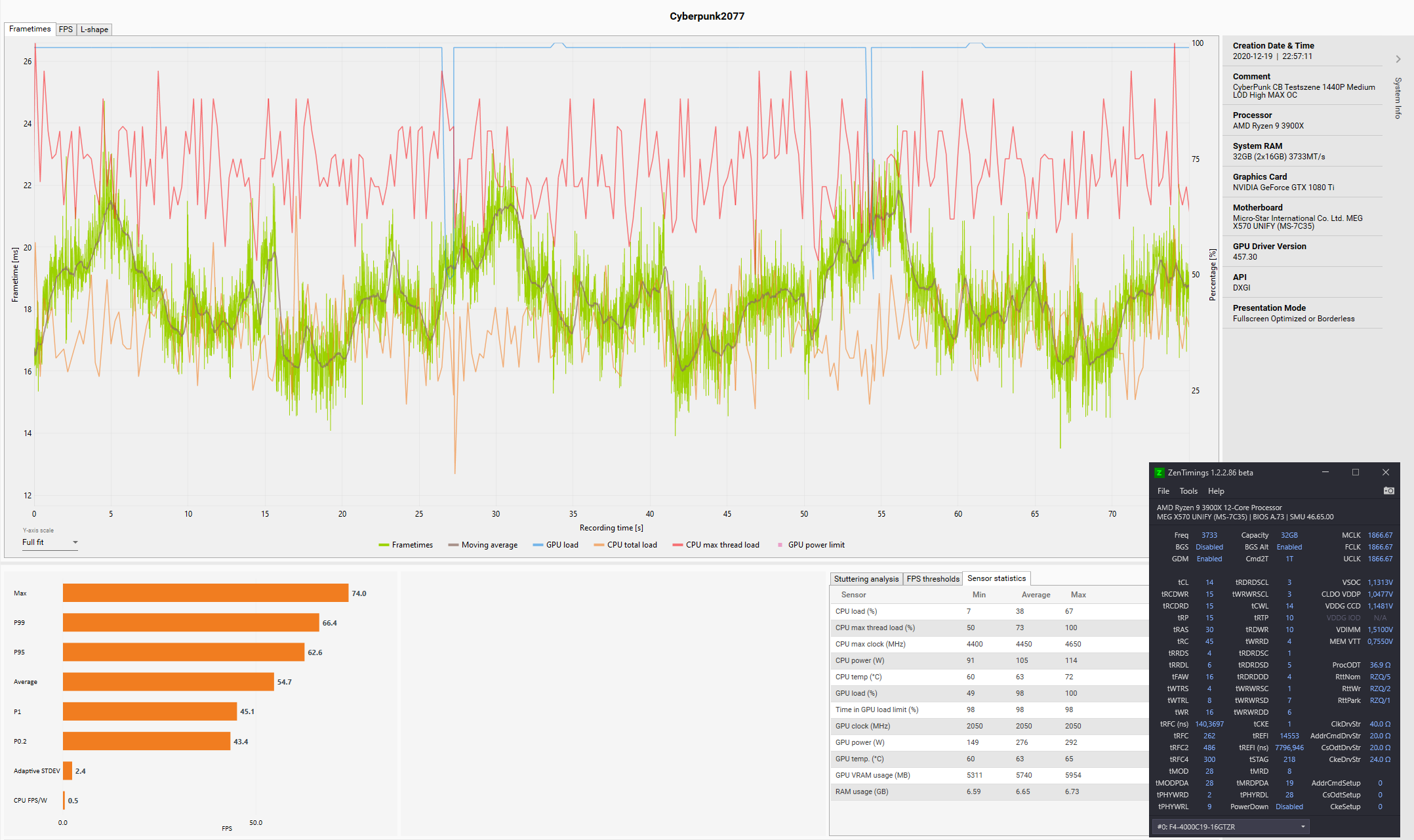Open the Stuttering analysis tab

[866, 579]
